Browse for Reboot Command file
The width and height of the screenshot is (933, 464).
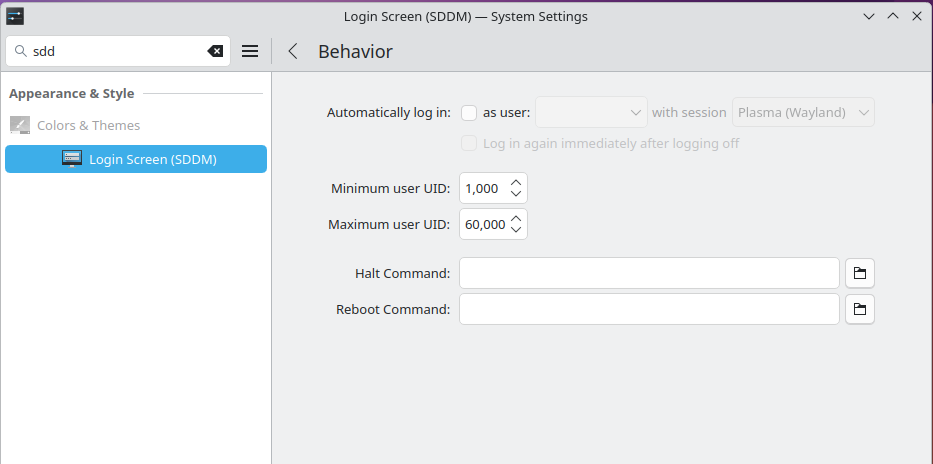[x=860, y=309]
